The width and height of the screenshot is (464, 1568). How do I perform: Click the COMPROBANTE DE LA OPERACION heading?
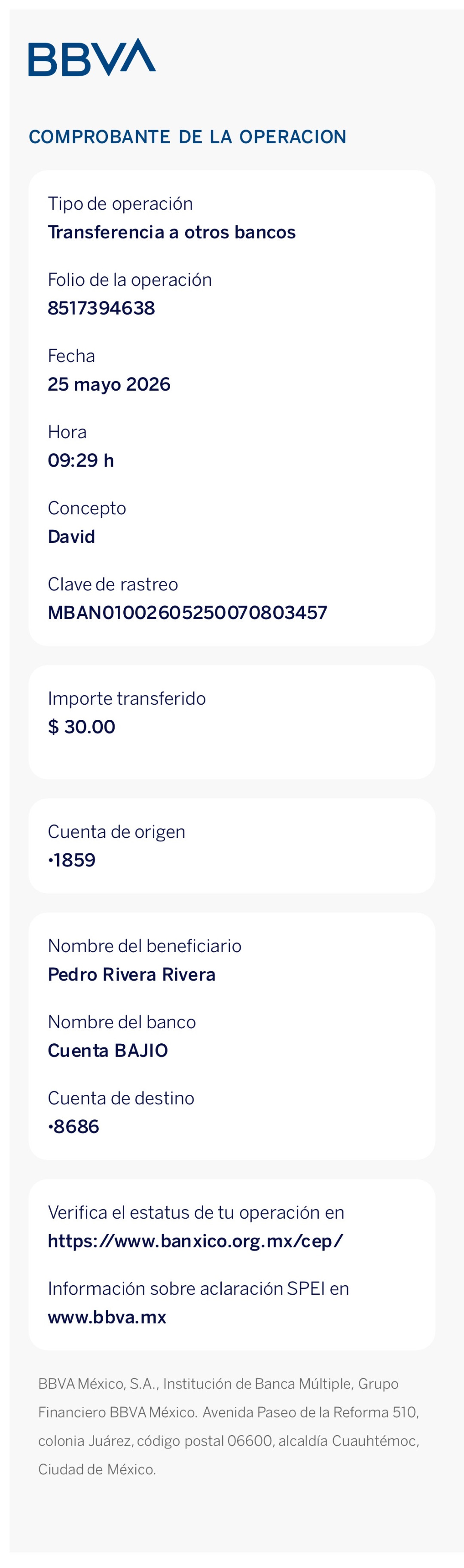[x=188, y=137]
